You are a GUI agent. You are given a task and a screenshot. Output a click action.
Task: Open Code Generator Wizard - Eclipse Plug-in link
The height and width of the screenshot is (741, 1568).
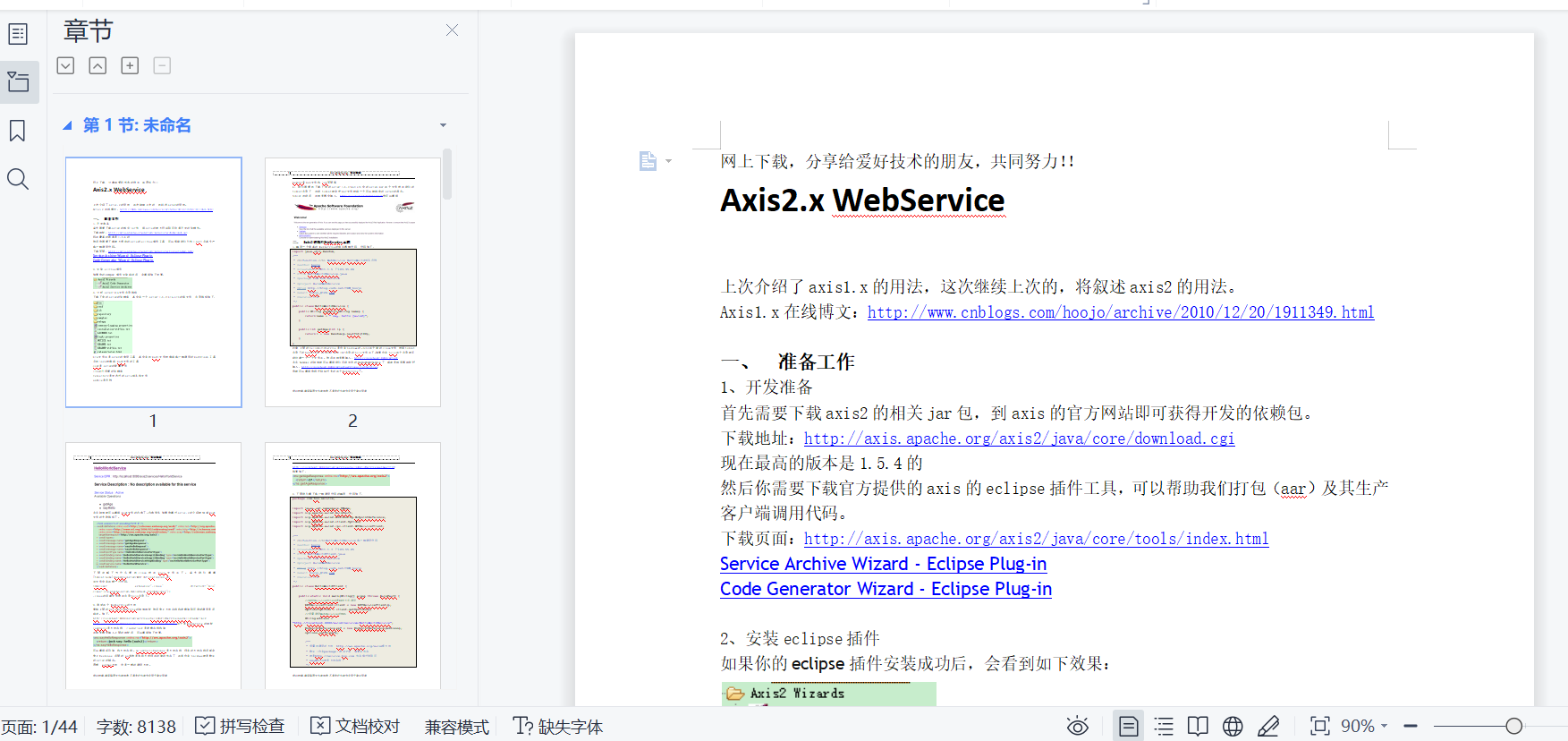point(886,589)
